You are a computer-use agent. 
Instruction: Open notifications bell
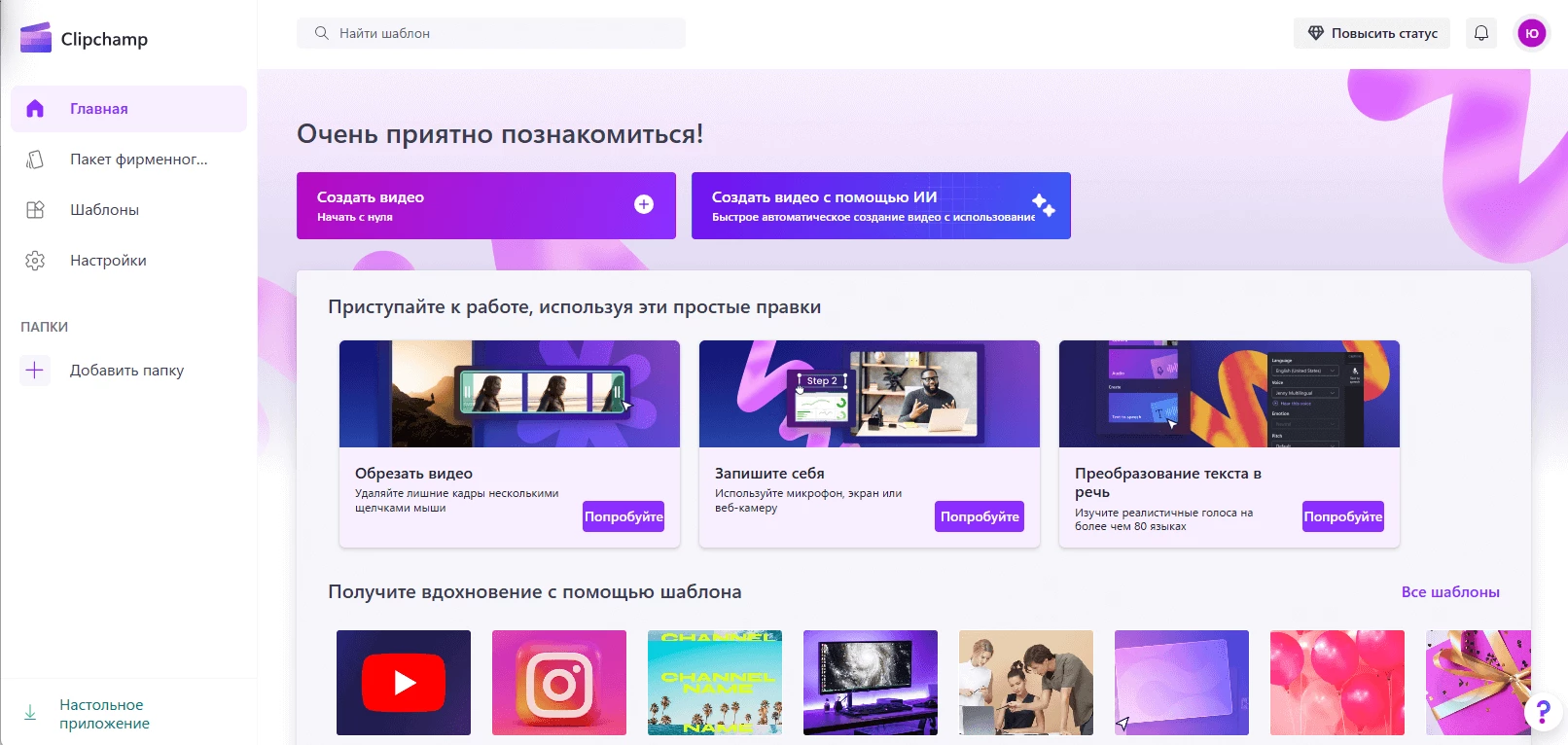click(1481, 33)
